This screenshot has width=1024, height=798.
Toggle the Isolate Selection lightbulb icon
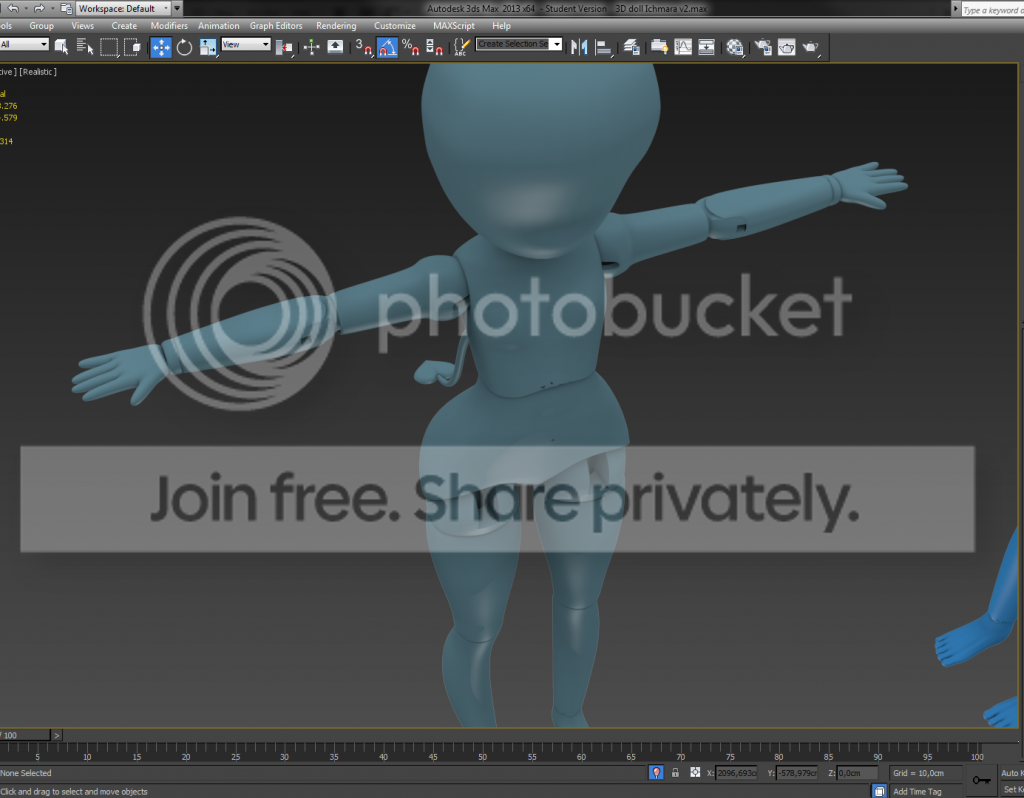[656, 773]
